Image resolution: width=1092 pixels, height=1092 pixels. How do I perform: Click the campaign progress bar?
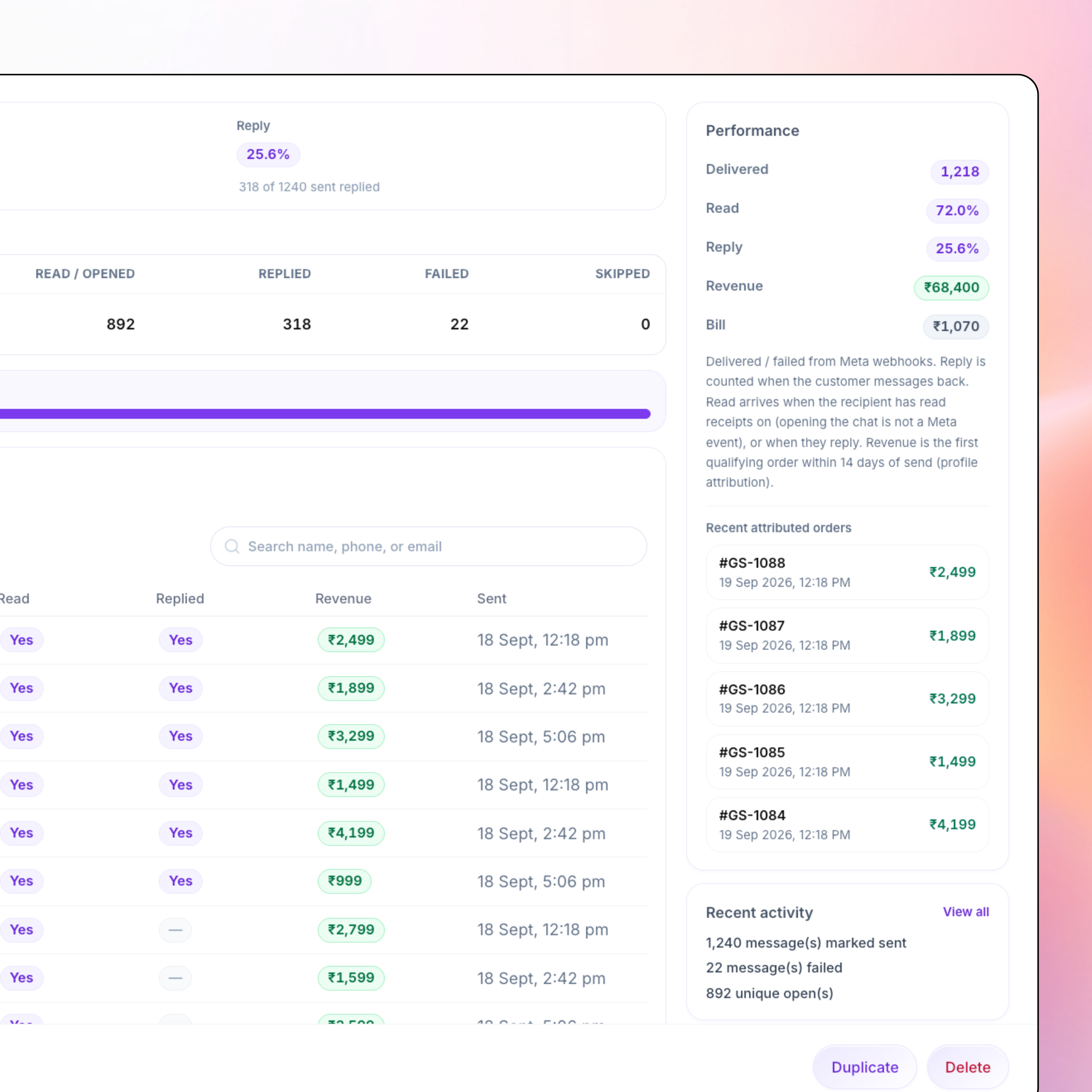(325, 414)
